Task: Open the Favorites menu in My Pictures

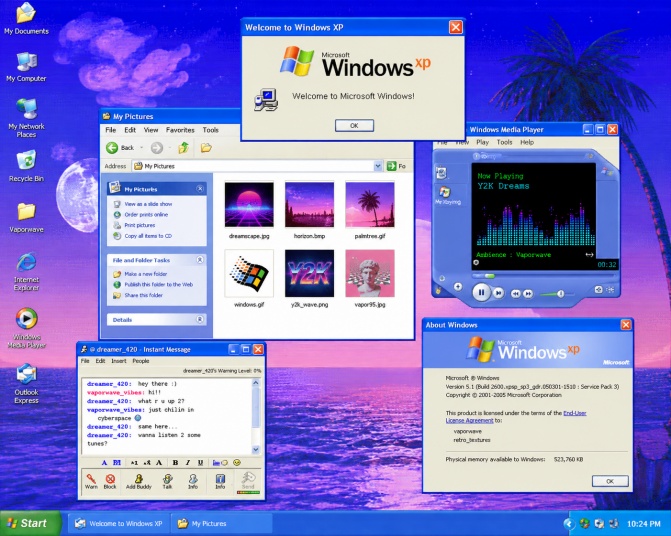Action: pyautogui.click(x=180, y=130)
